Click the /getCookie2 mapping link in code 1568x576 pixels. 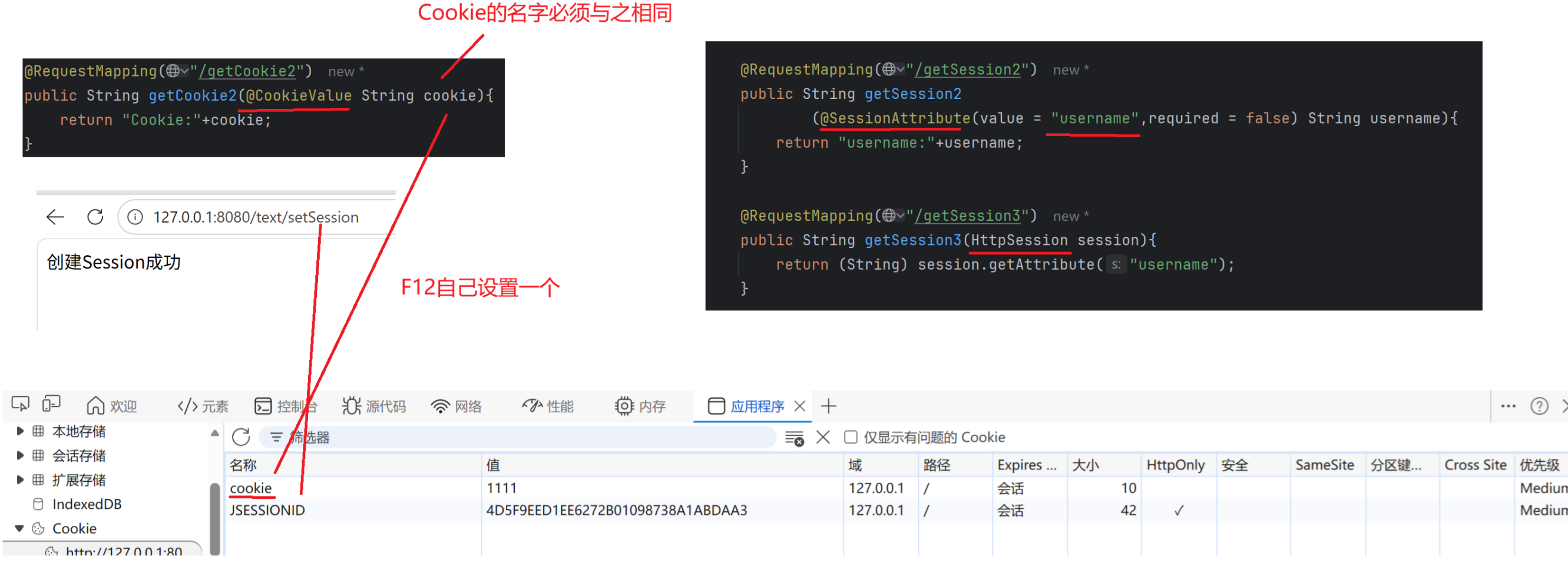tap(247, 71)
